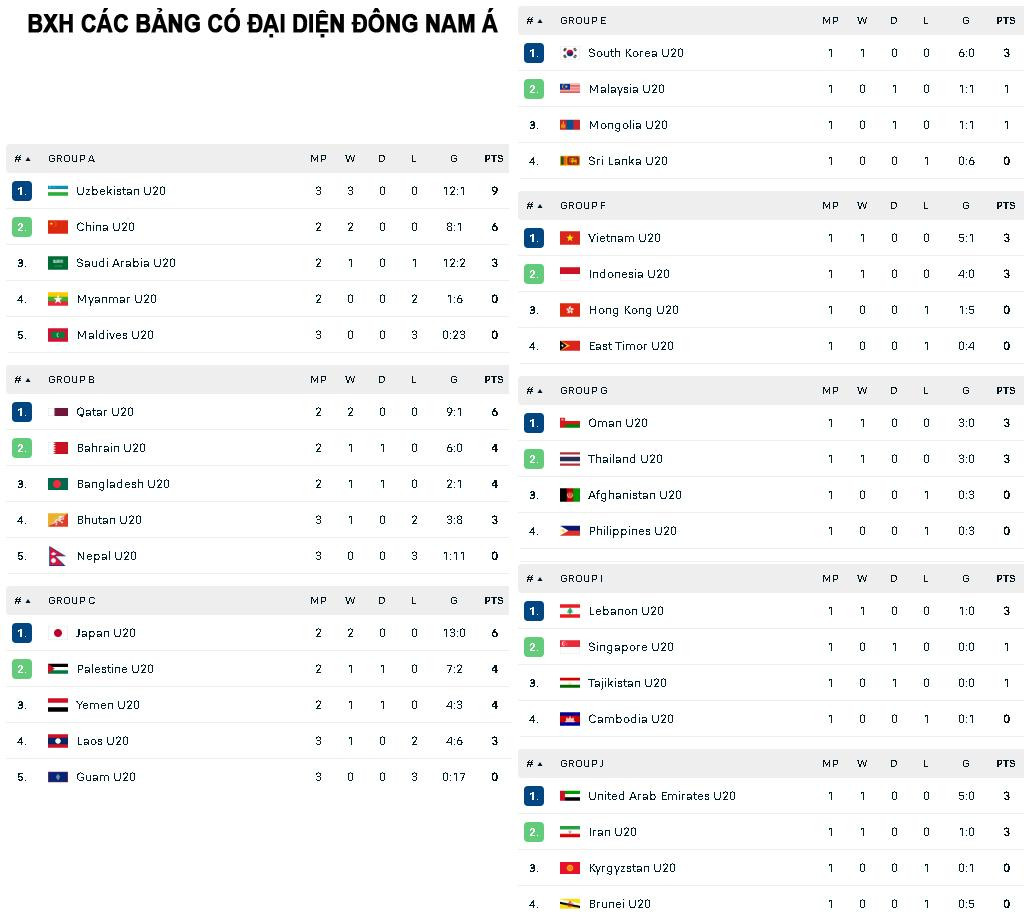
Task: Click the Nepal U20 flag icon
Action: click(x=58, y=556)
